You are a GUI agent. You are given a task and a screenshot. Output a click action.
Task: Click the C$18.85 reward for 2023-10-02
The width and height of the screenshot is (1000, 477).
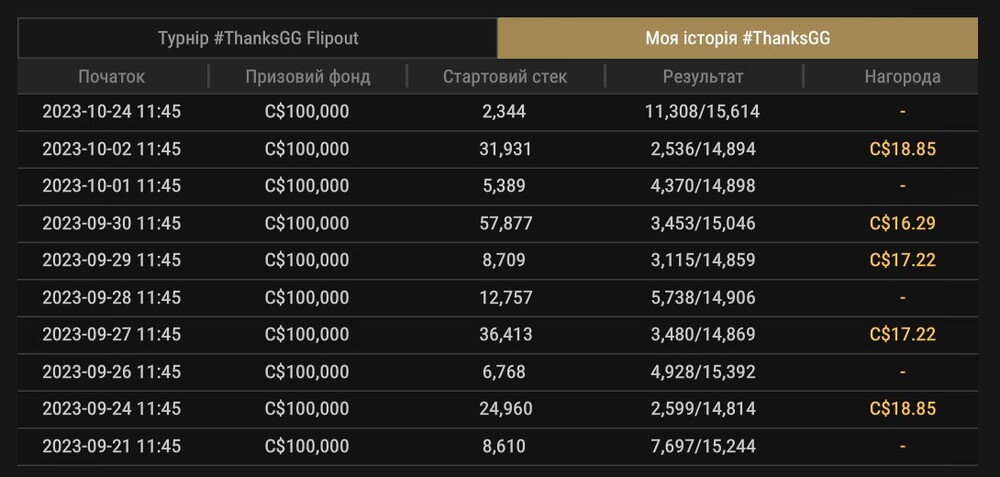click(x=902, y=149)
